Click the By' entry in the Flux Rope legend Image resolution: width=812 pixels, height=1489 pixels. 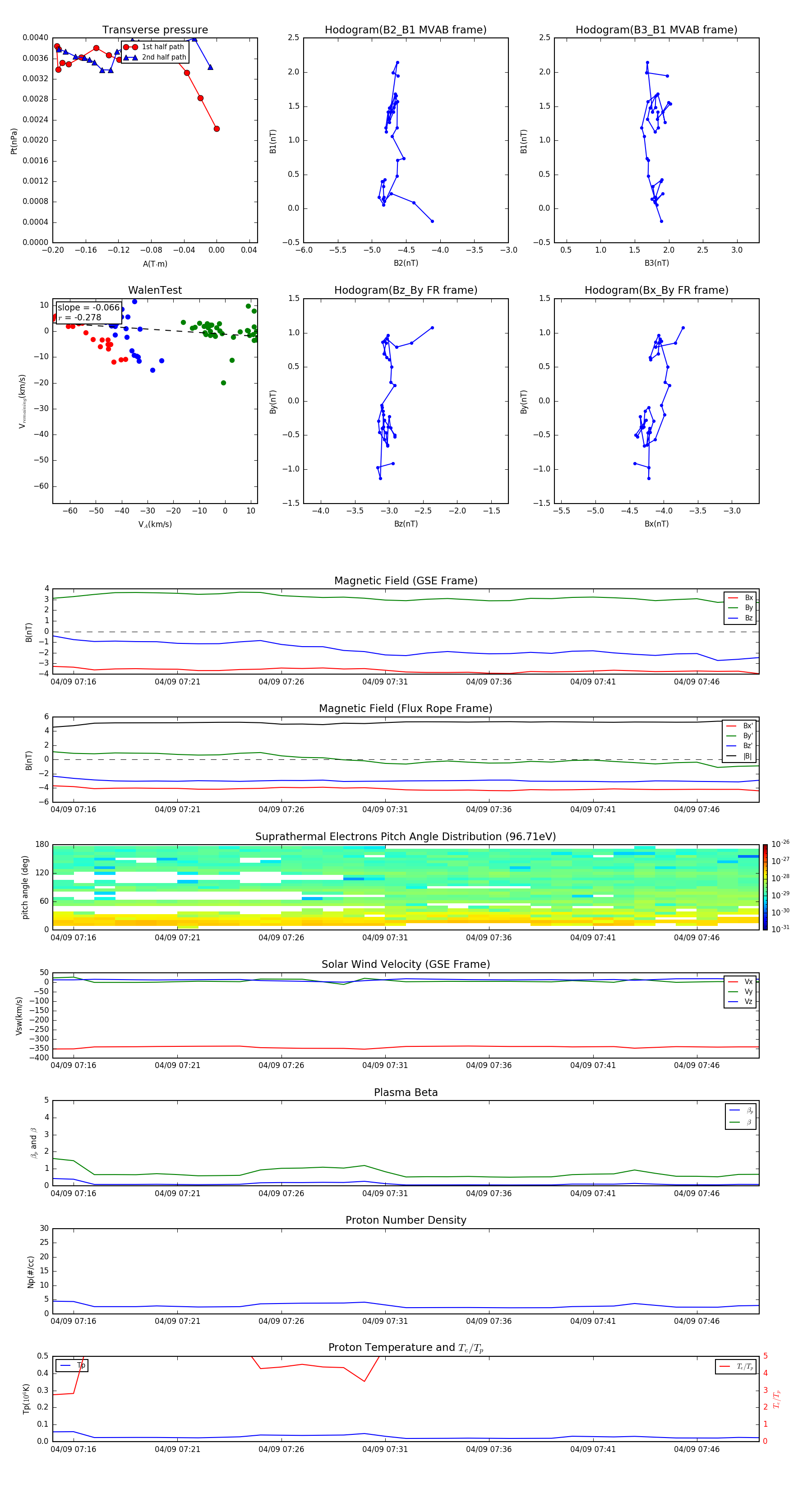pos(740,736)
